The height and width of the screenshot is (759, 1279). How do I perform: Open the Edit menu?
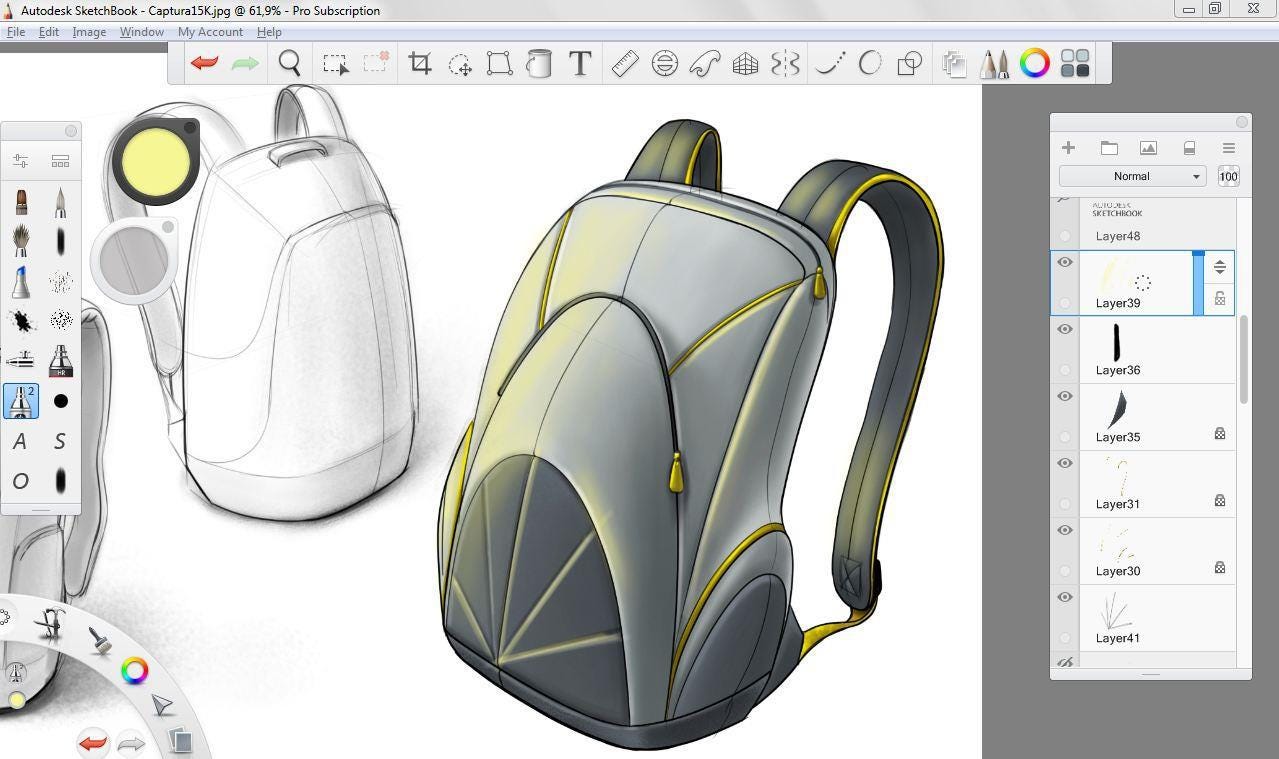48,32
